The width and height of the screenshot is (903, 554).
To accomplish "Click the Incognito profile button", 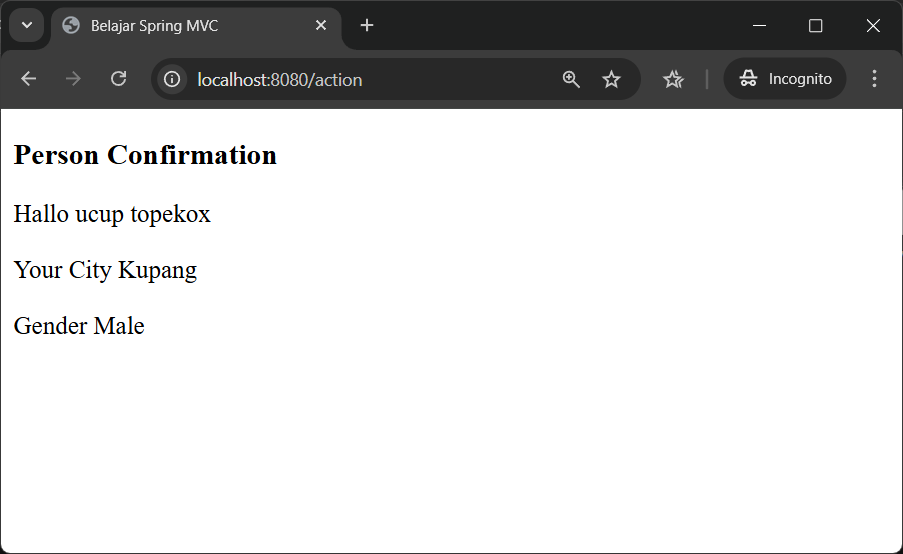I will tap(785, 79).
